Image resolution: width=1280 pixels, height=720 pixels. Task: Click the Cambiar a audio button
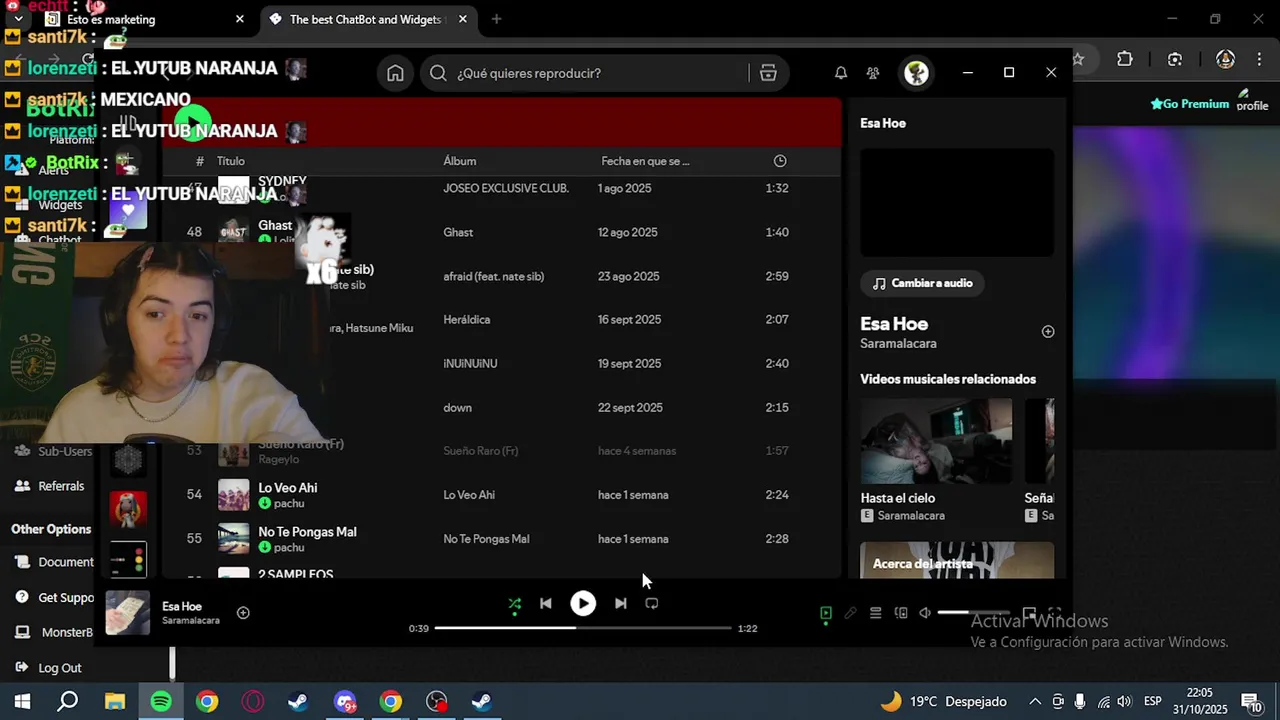tap(922, 283)
